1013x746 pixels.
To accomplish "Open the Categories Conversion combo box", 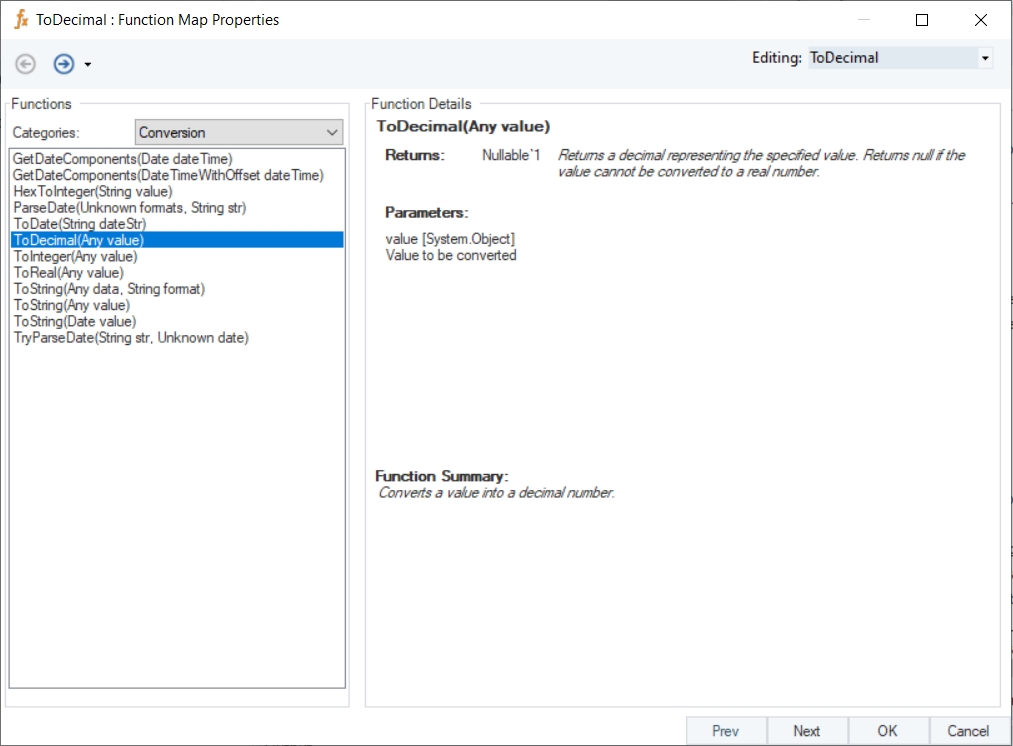I will coord(239,132).
